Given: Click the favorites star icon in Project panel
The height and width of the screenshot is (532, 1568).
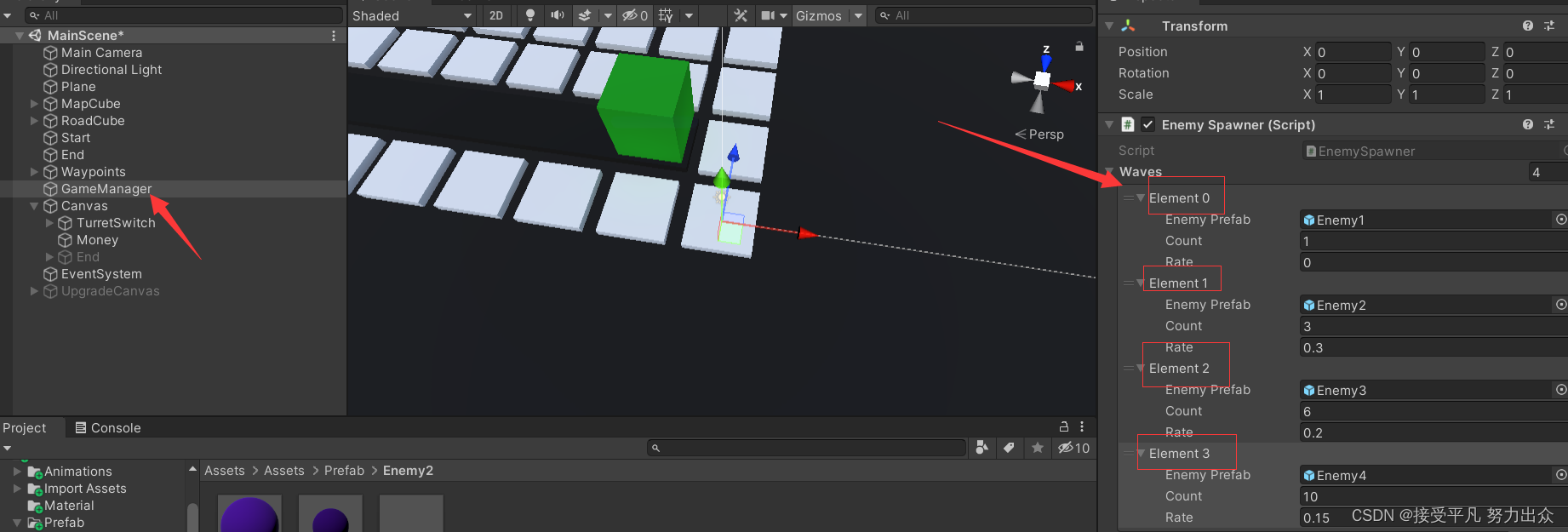Looking at the screenshot, I should click(1037, 448).
